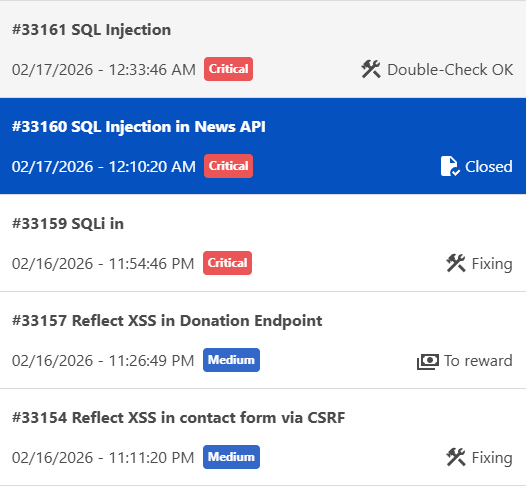
Task: Click the document-check icon beside Closed
Action: pos(450,166)
